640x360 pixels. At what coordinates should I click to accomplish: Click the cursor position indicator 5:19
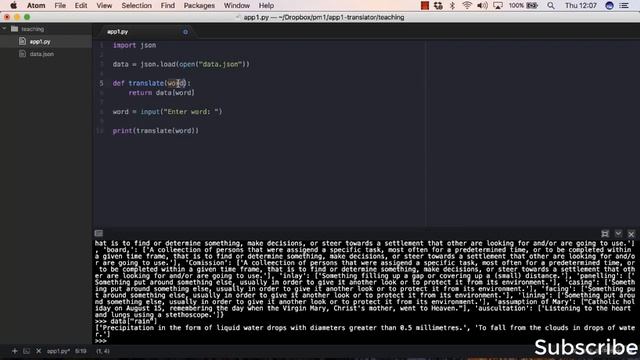coord(81,351)
